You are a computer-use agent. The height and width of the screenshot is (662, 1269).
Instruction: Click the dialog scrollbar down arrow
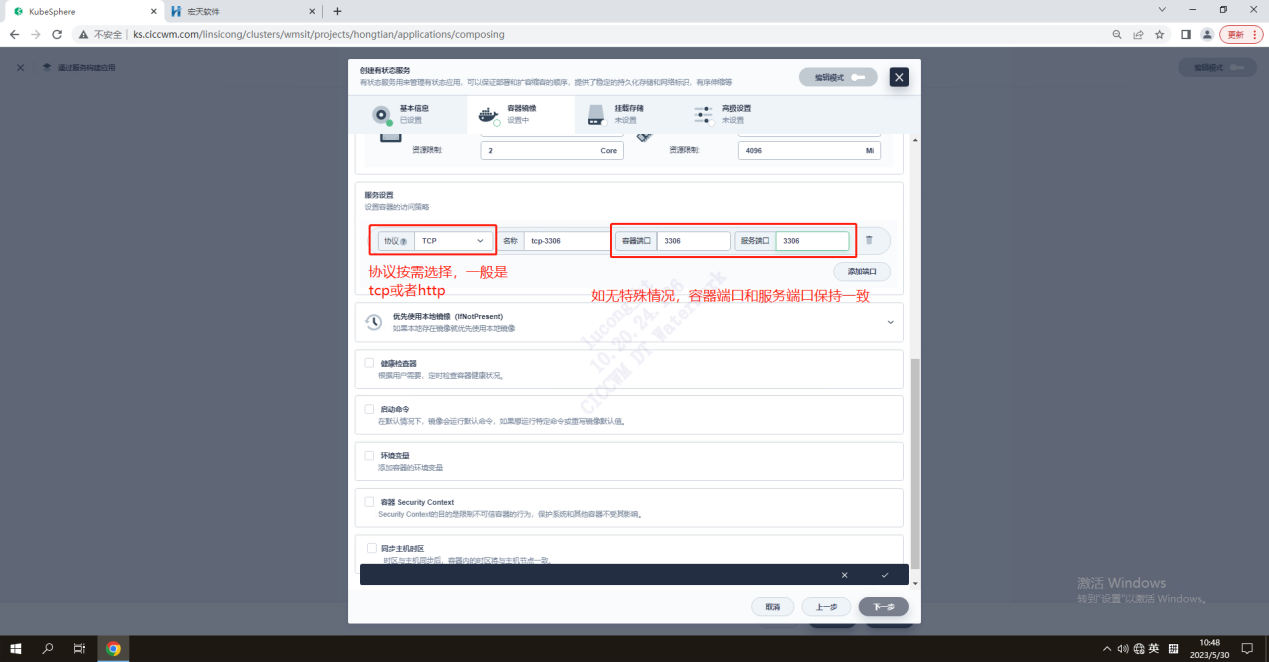(915, 583)
